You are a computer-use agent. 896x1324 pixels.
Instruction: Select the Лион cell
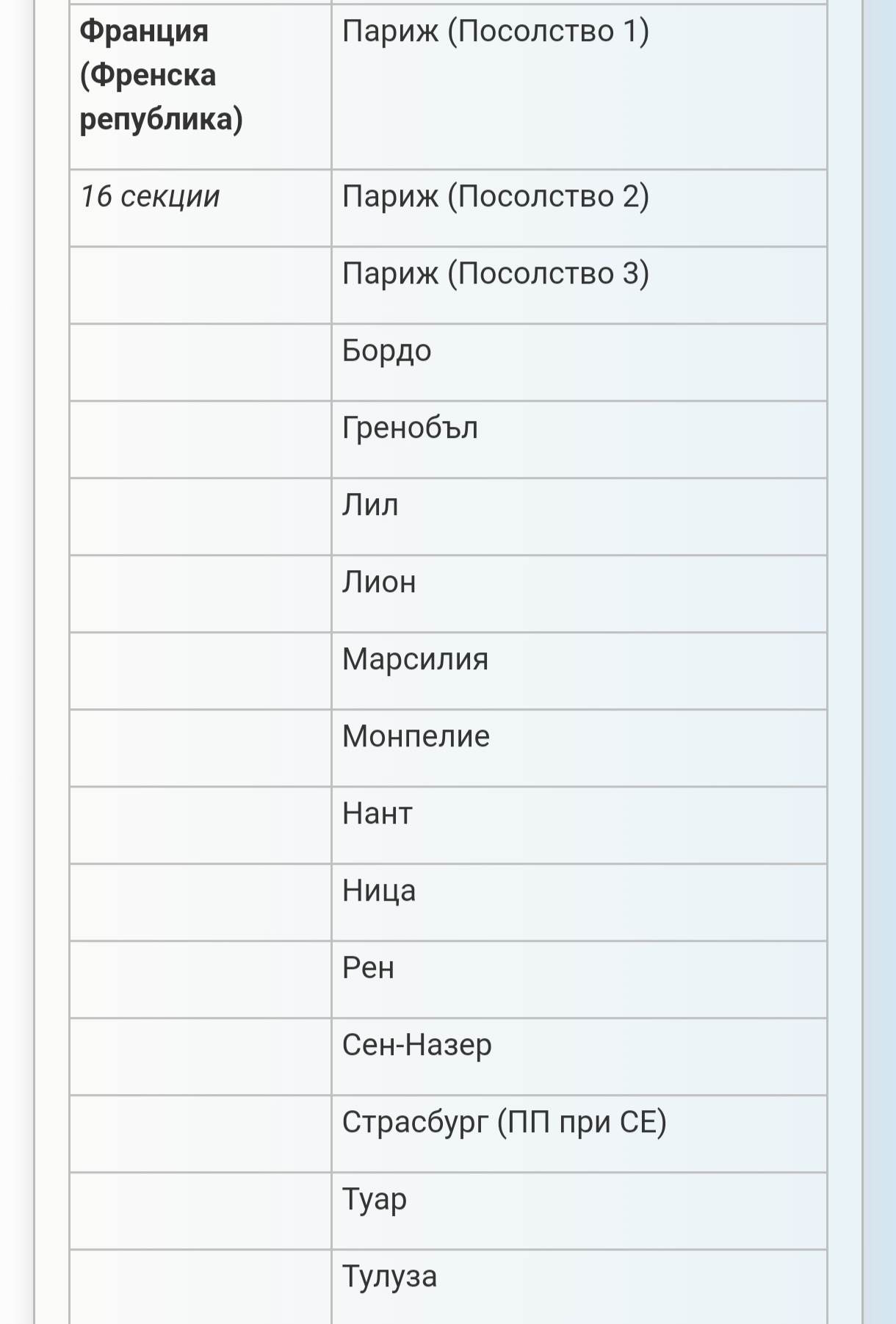[579, 594]
